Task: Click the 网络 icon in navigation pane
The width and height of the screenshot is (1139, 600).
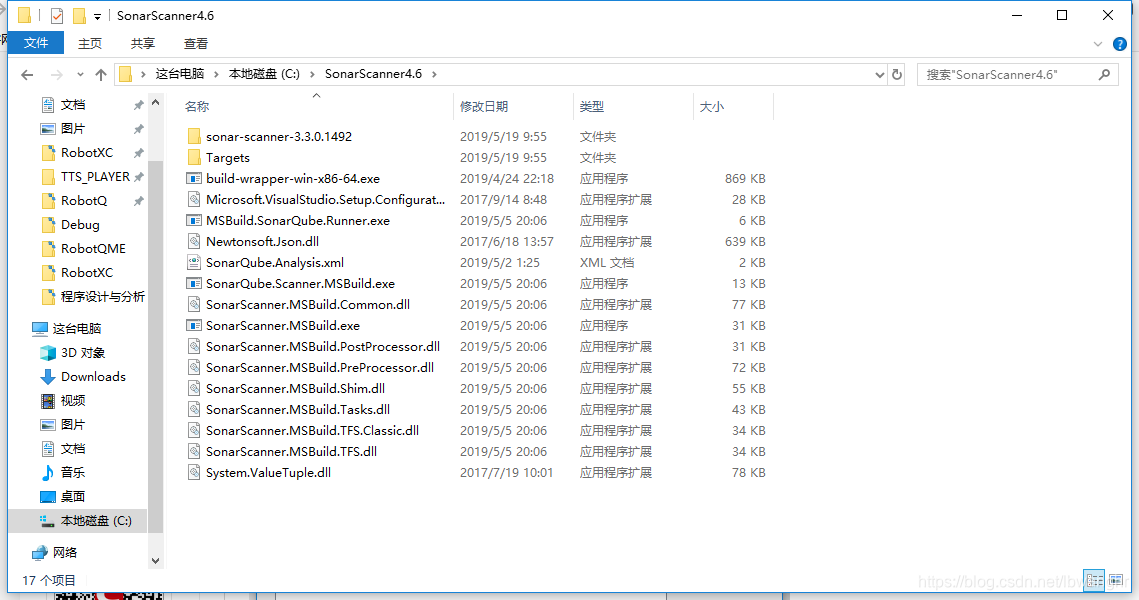Action: tap(40, 553)
